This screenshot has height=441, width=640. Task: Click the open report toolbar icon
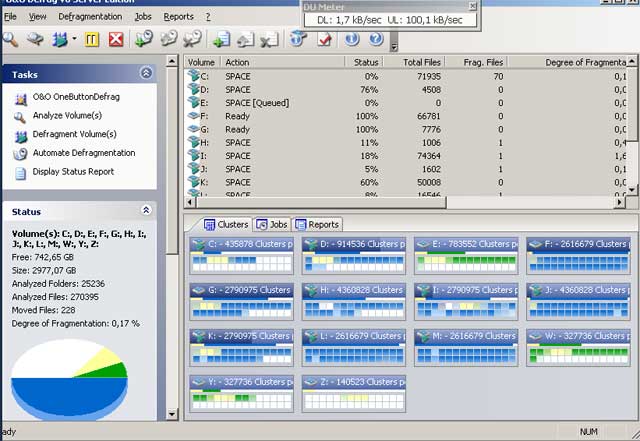click(x=246, y=40)
